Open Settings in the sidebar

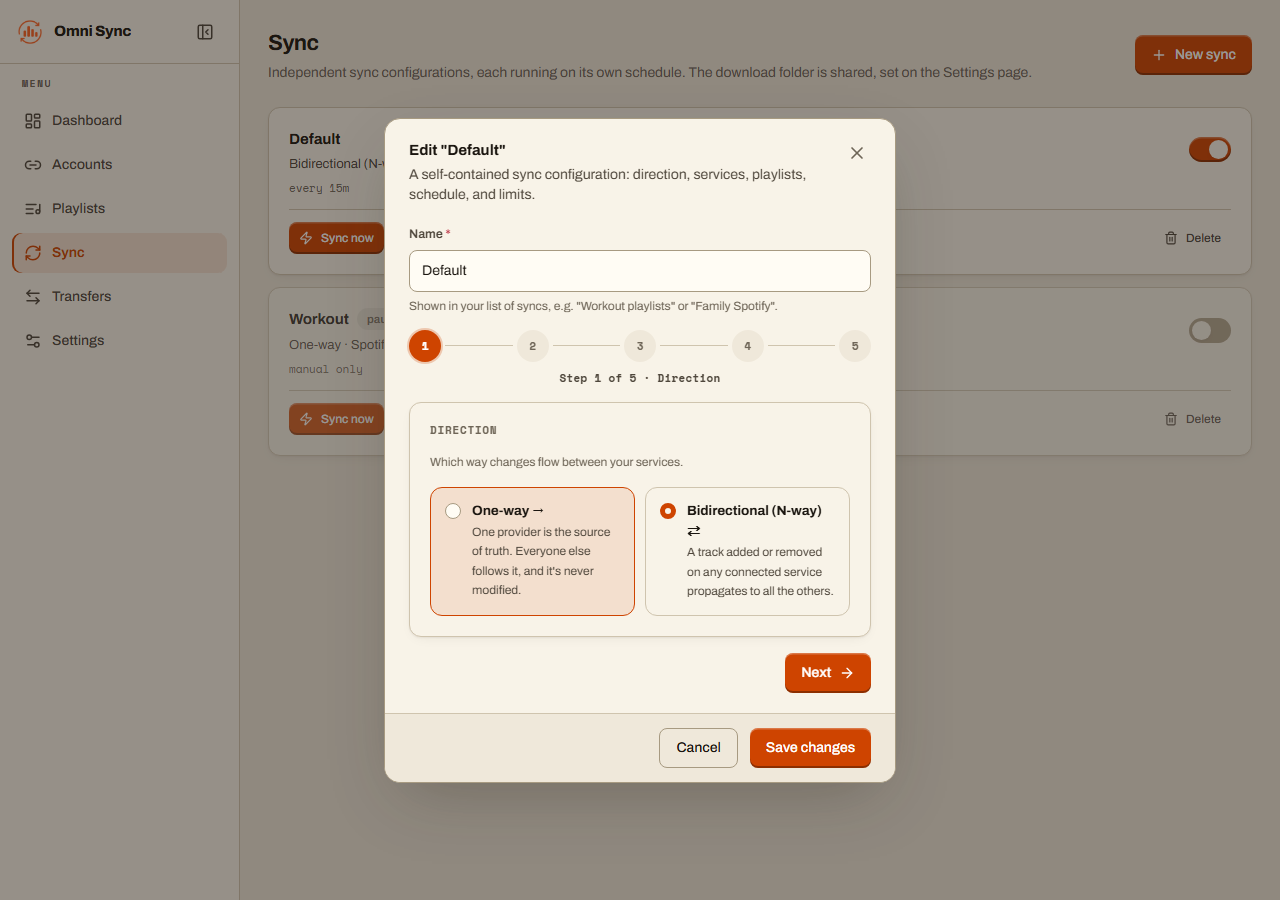(x=119, y=340)
